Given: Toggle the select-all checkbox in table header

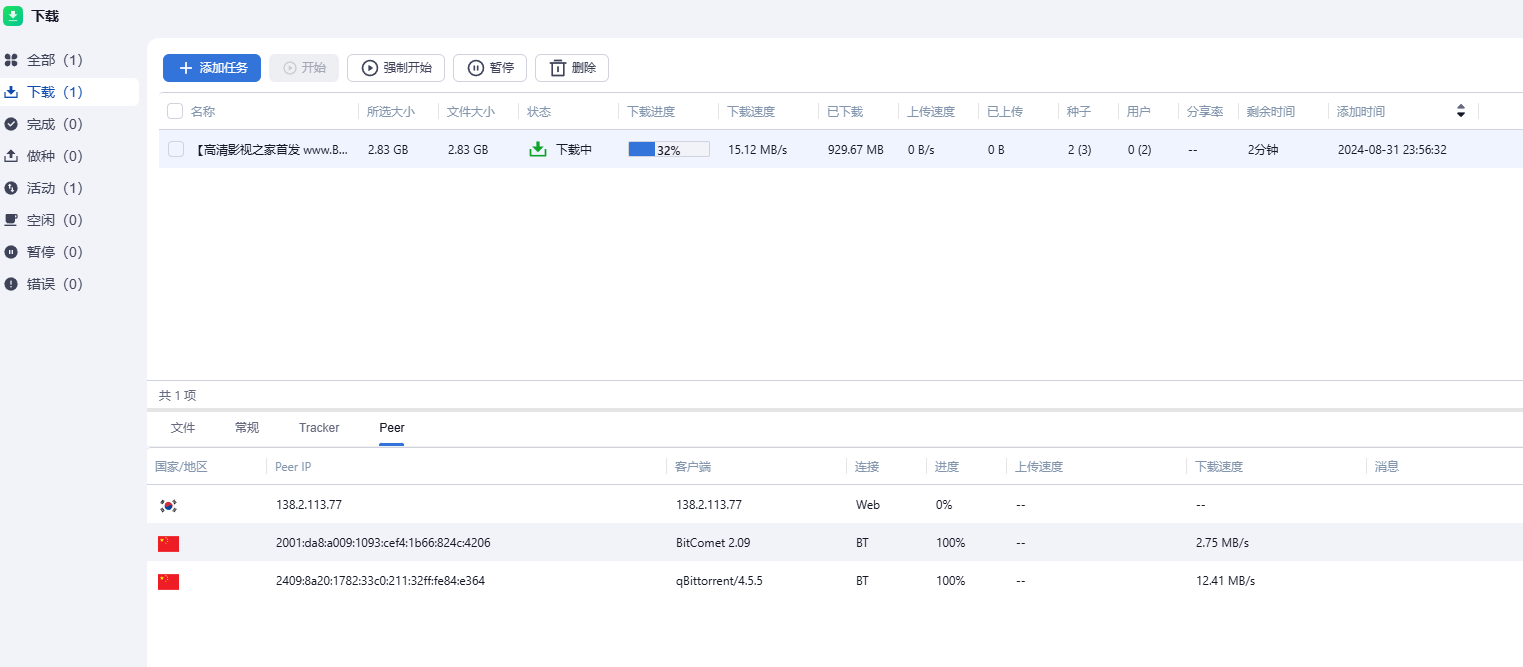Looking at the screenshot, I should (175, 111).
